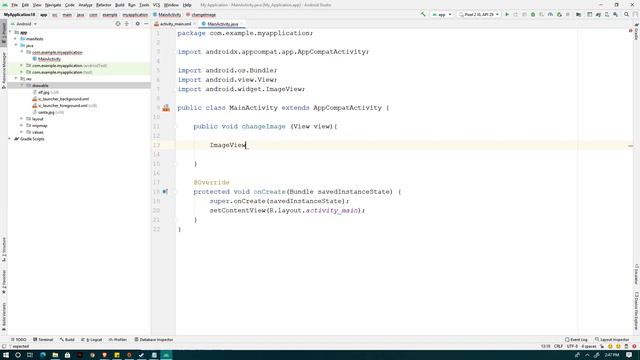This screenshot has height=360, width=640.
Task: Click the myapplication breadcrumb
Action: pyautogui.click(x=135, y=15)
